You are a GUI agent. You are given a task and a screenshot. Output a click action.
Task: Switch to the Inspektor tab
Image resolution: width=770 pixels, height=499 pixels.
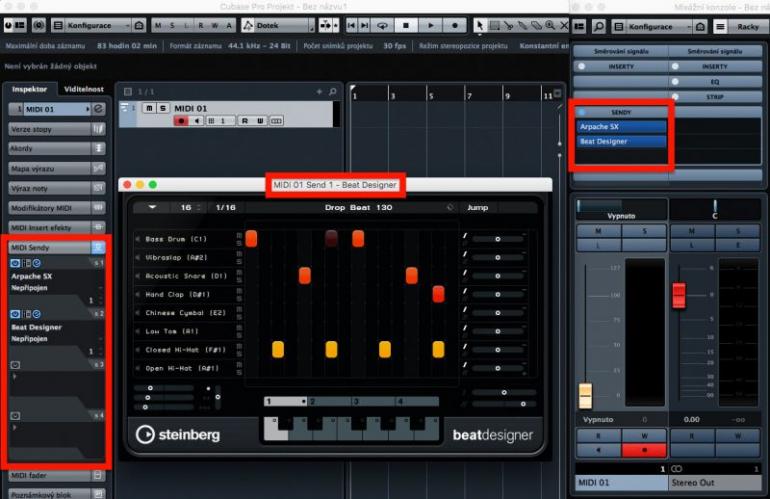coord(29,89)
